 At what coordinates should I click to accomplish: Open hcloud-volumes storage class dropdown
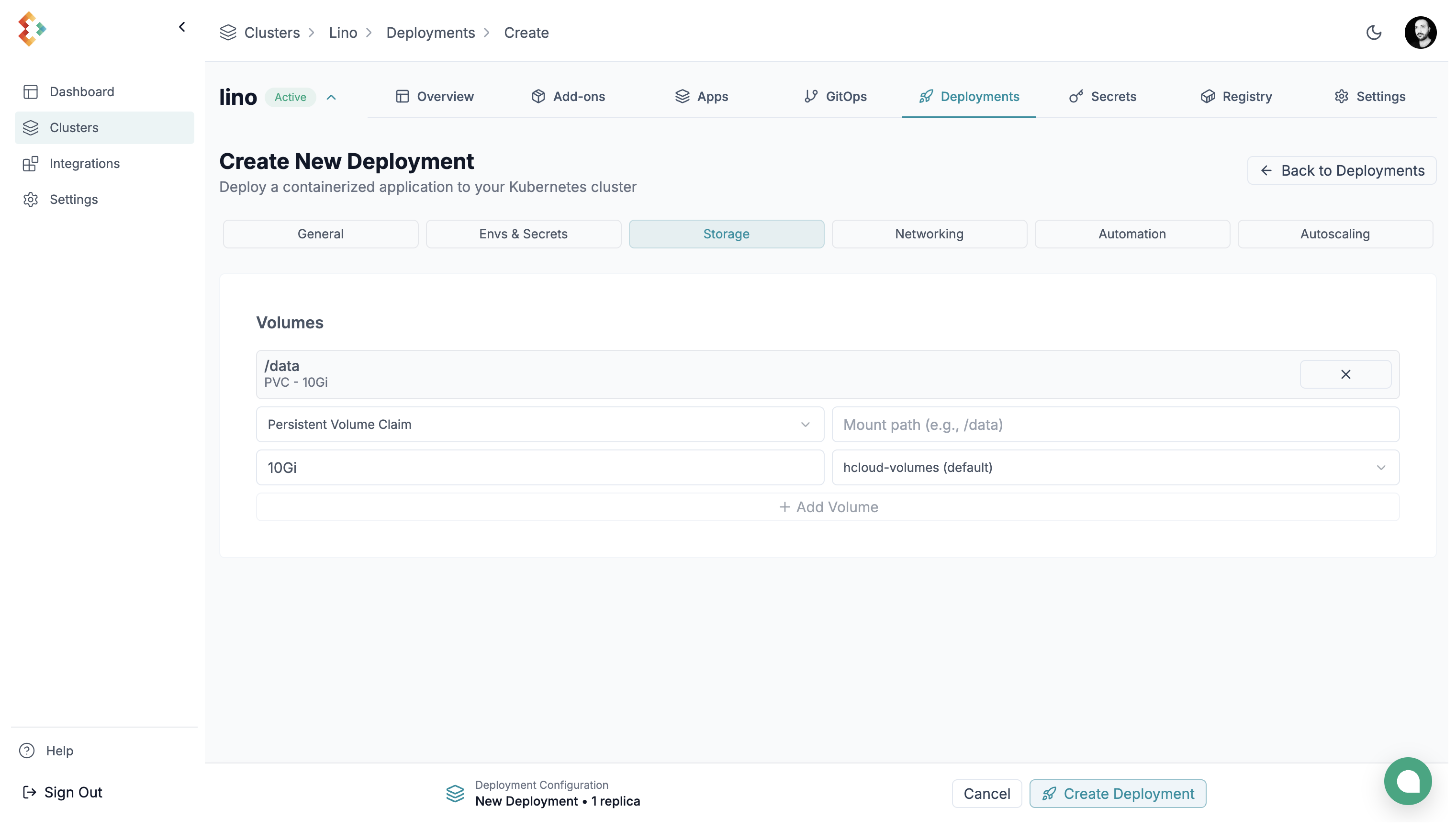click(x=1115, y=468)
